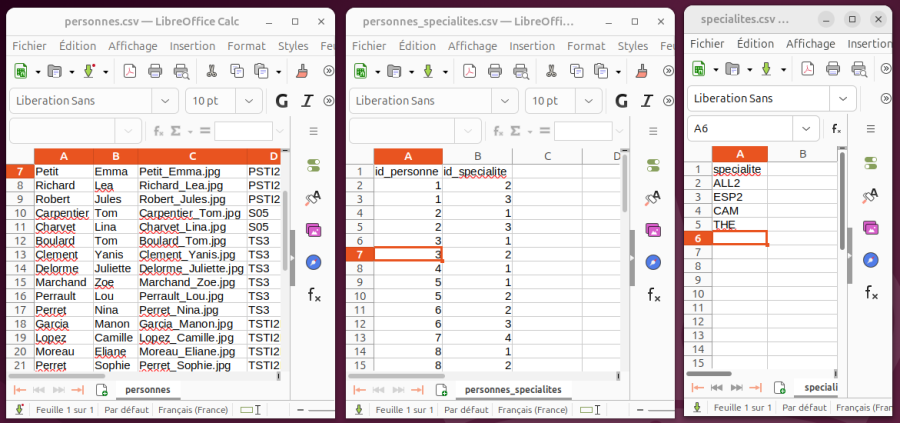The height and width of the screenshot is (423, 900).
Task: Click zoom slider in personnes.csv status bar
Action: pos(321,410)
